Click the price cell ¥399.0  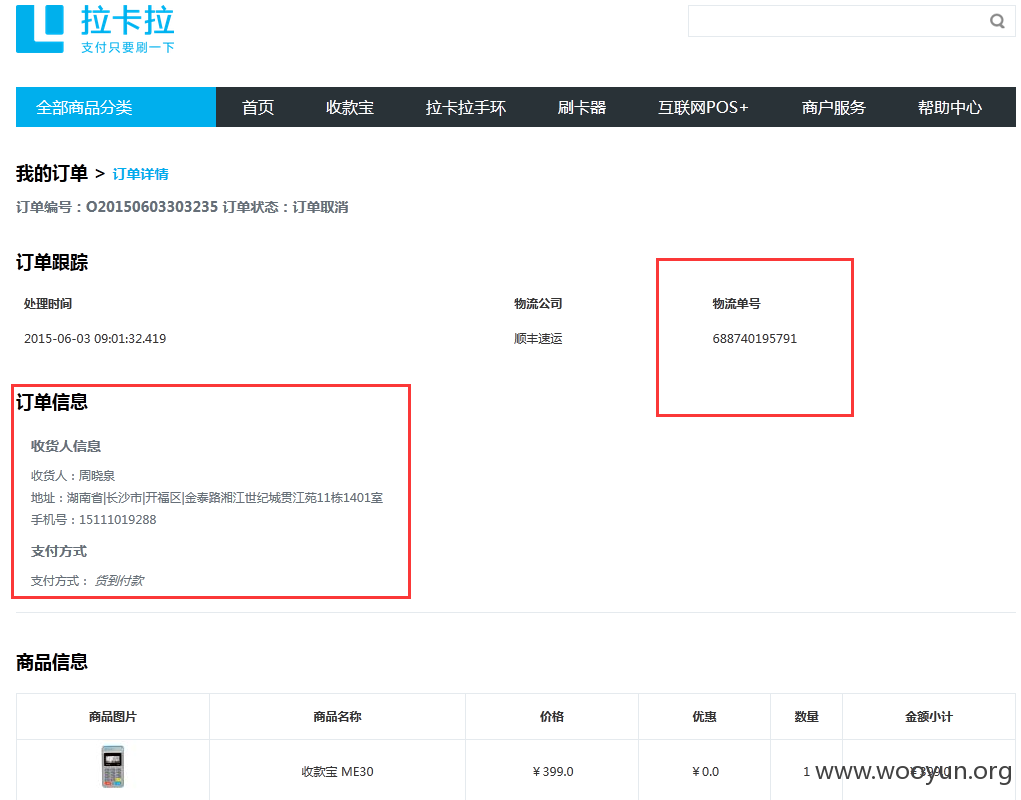pos(553,772)
